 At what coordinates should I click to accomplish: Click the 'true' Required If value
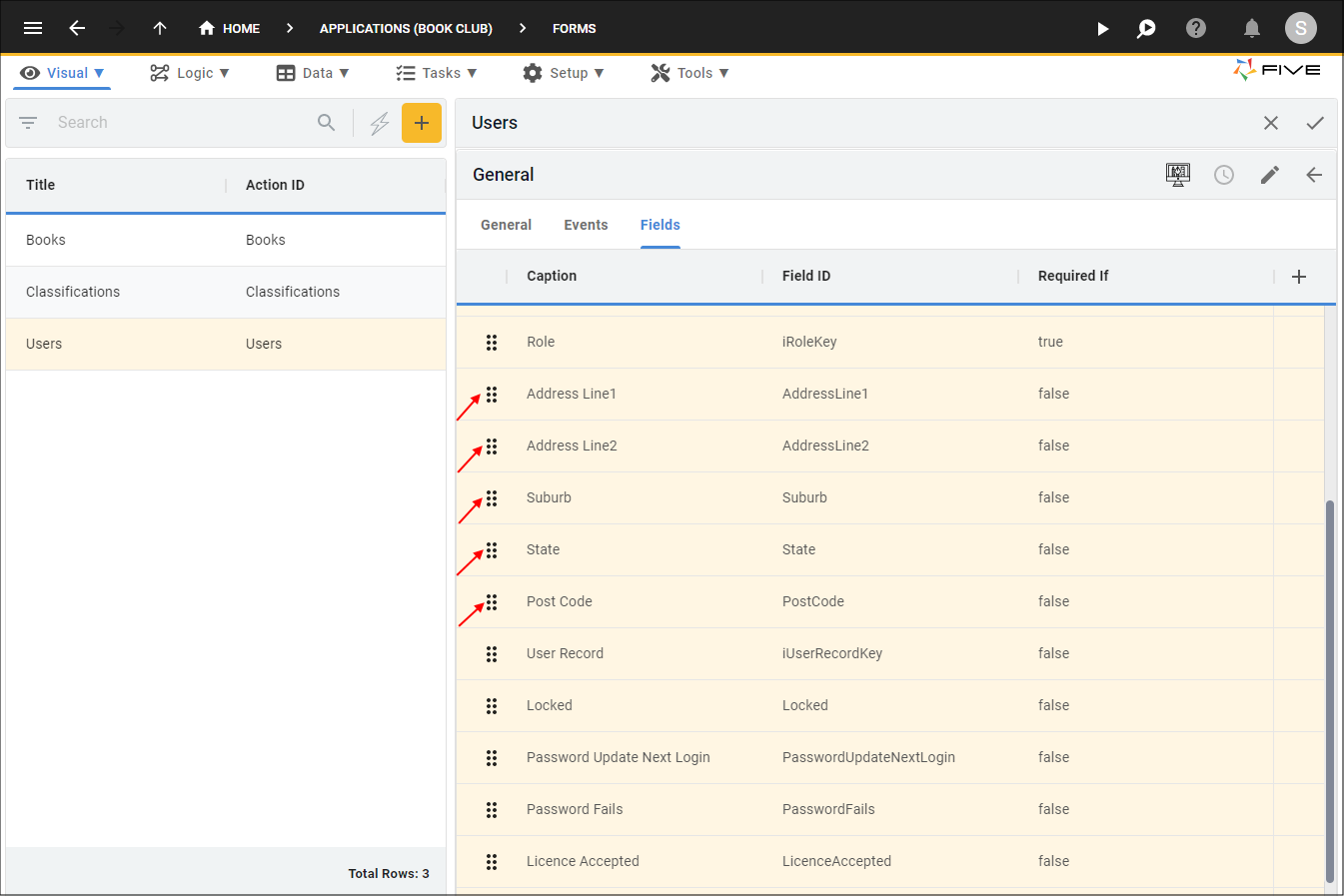click(x=1050, y=342)
